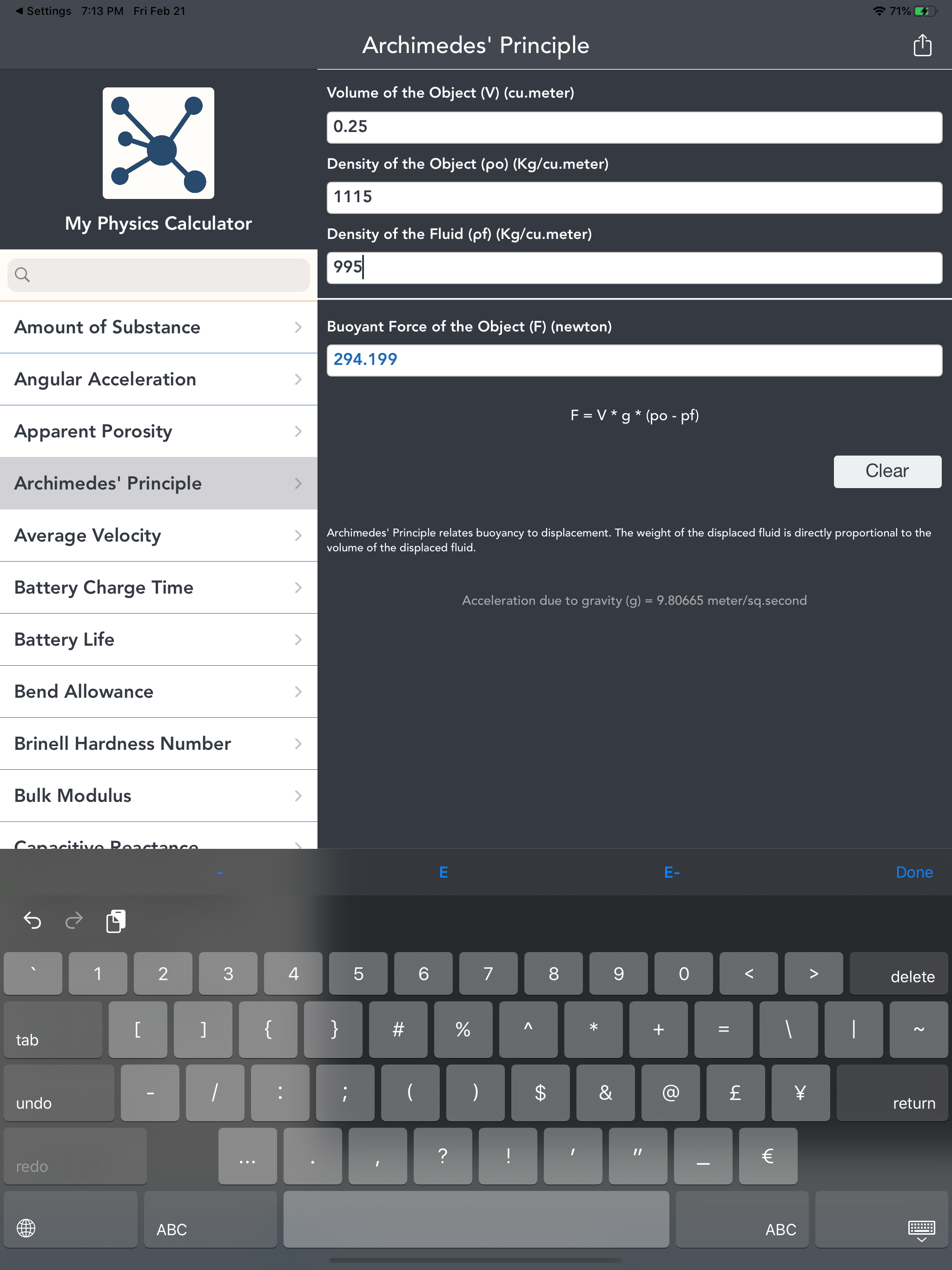Tap the magnifier icon in the search field

tap(22, 274)
